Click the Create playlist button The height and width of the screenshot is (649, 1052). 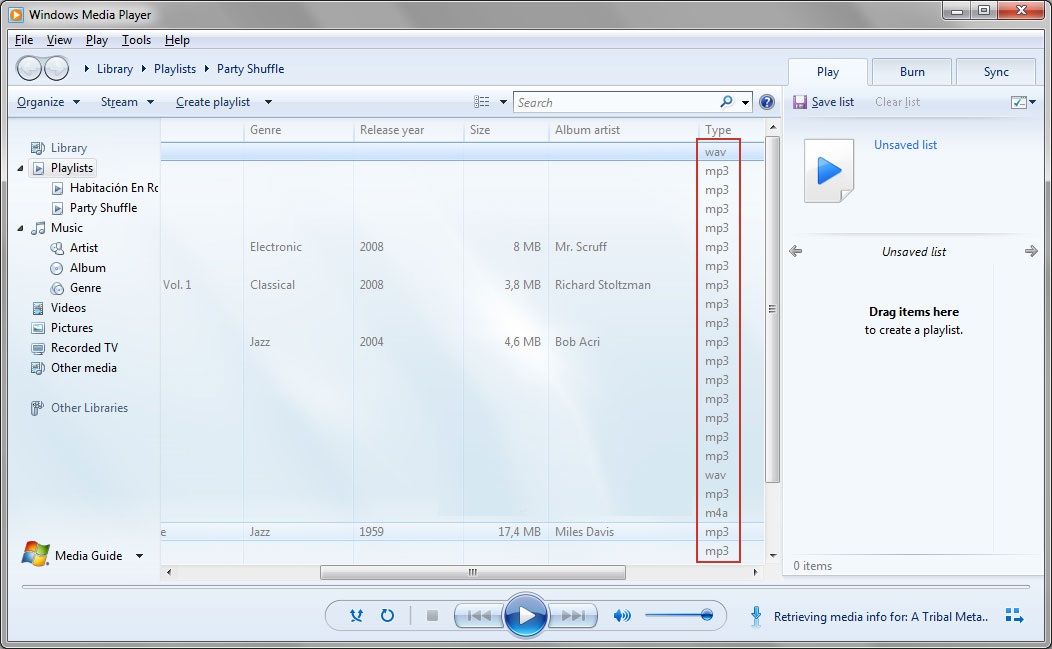coord(213,102)
